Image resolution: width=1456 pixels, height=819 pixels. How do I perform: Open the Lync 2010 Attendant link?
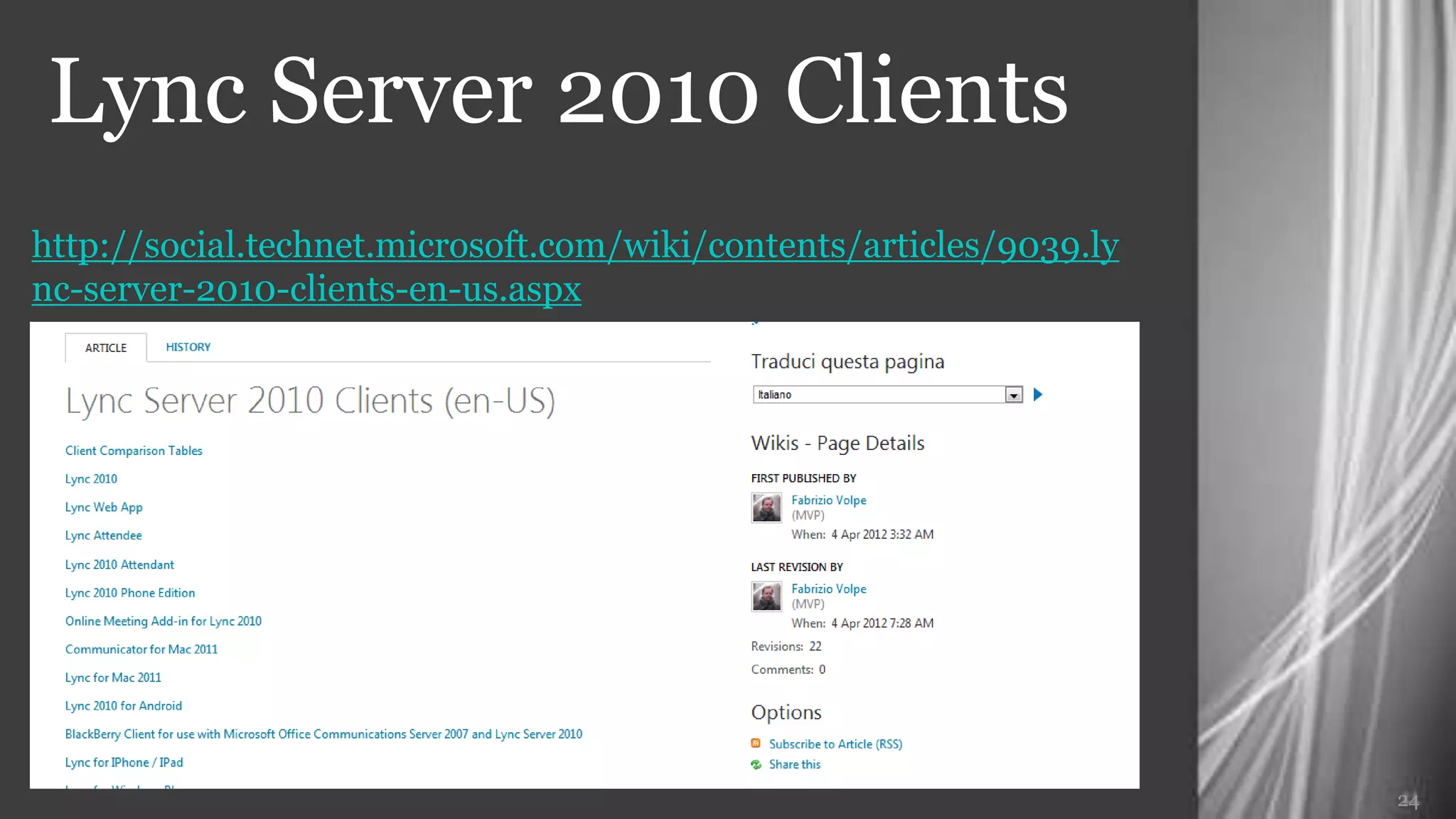point(119,564)
